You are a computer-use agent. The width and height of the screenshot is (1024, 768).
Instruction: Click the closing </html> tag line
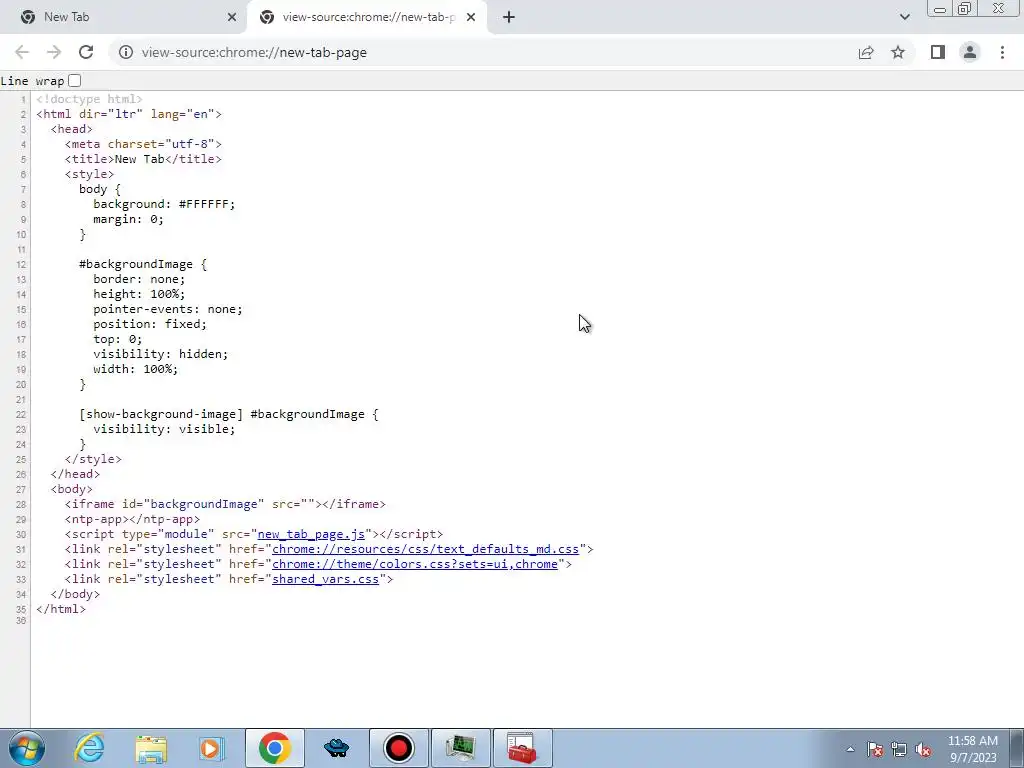61,609
